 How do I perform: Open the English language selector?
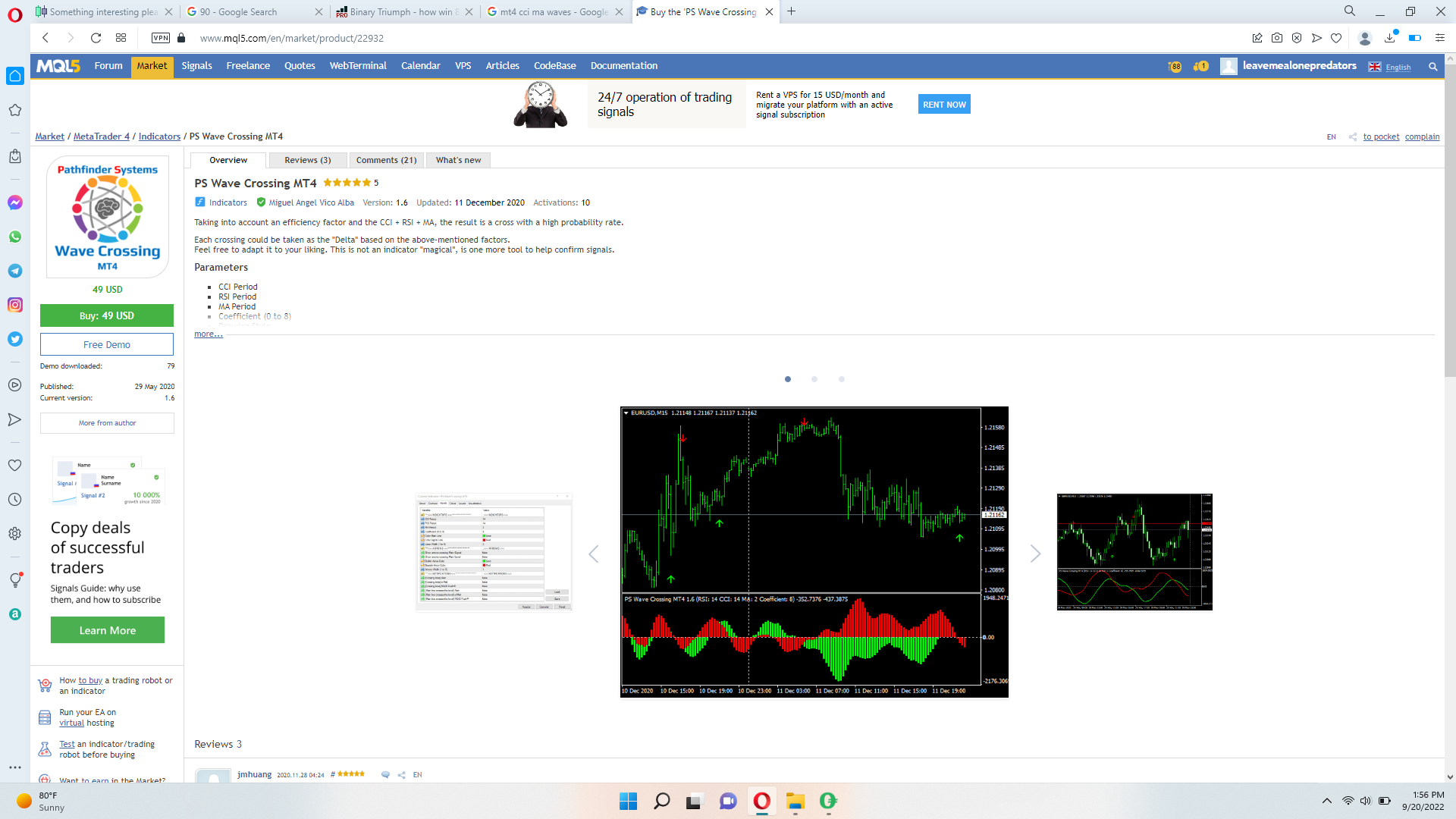tap(1398, 67)
